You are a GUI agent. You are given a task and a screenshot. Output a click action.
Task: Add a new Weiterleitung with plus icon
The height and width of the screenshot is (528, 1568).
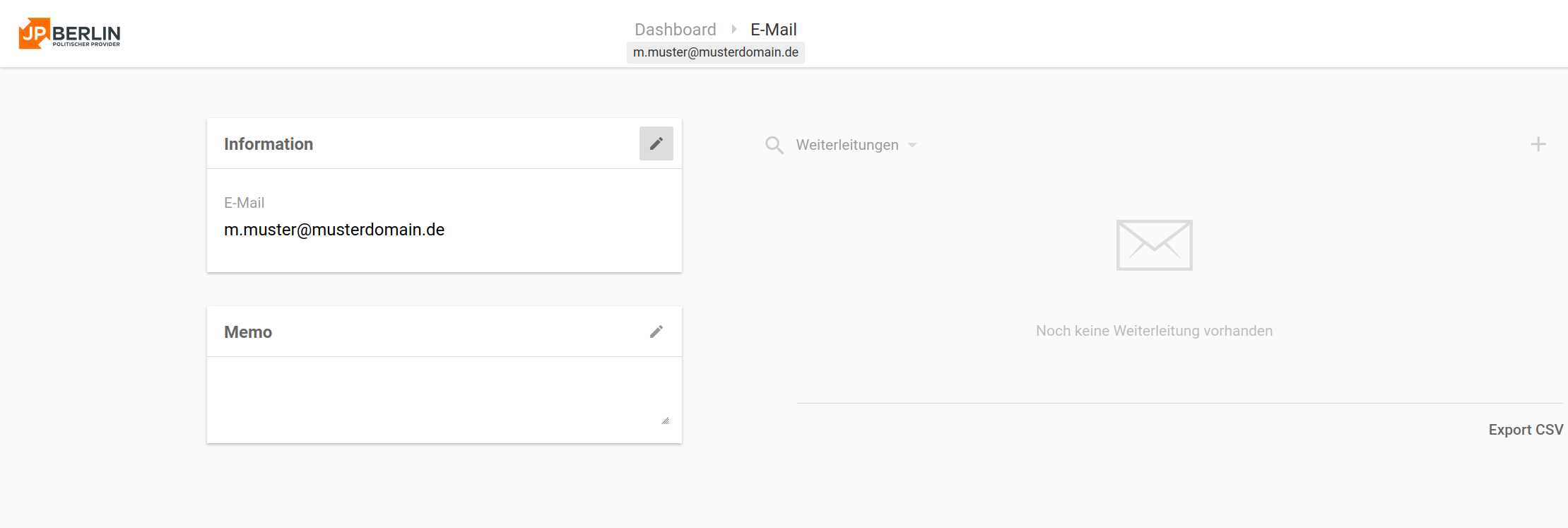coord(1538,144)
